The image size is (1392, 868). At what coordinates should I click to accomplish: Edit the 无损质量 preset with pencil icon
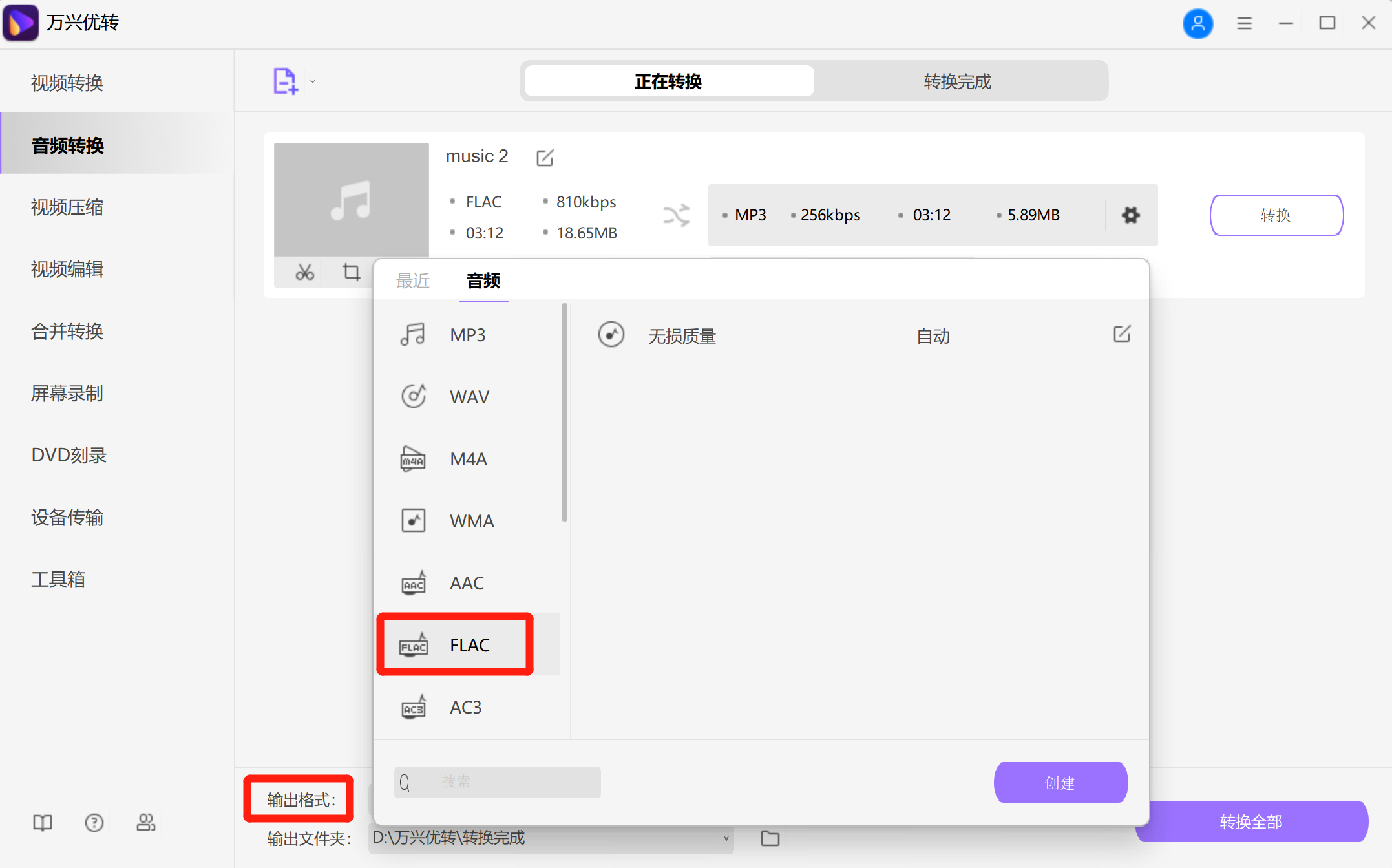pyautogui.click(x=1122, y=334)
